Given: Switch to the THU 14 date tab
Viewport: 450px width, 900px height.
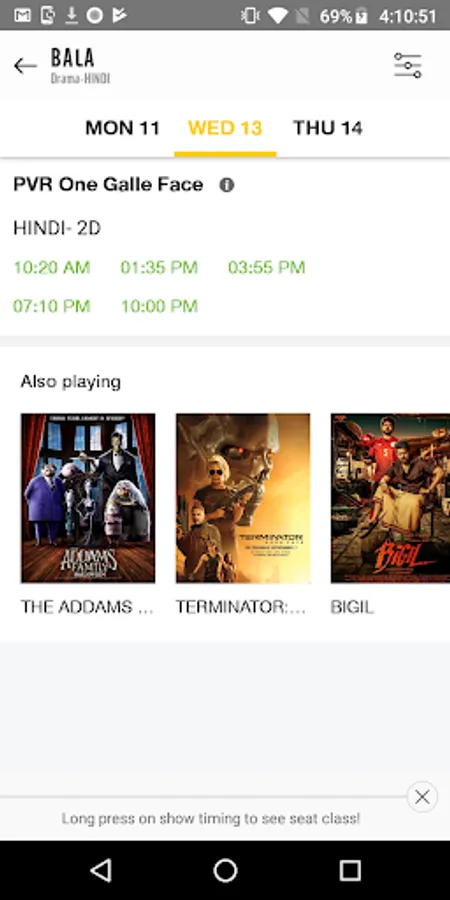Looking at the screenshot, I should coord(328,128).
